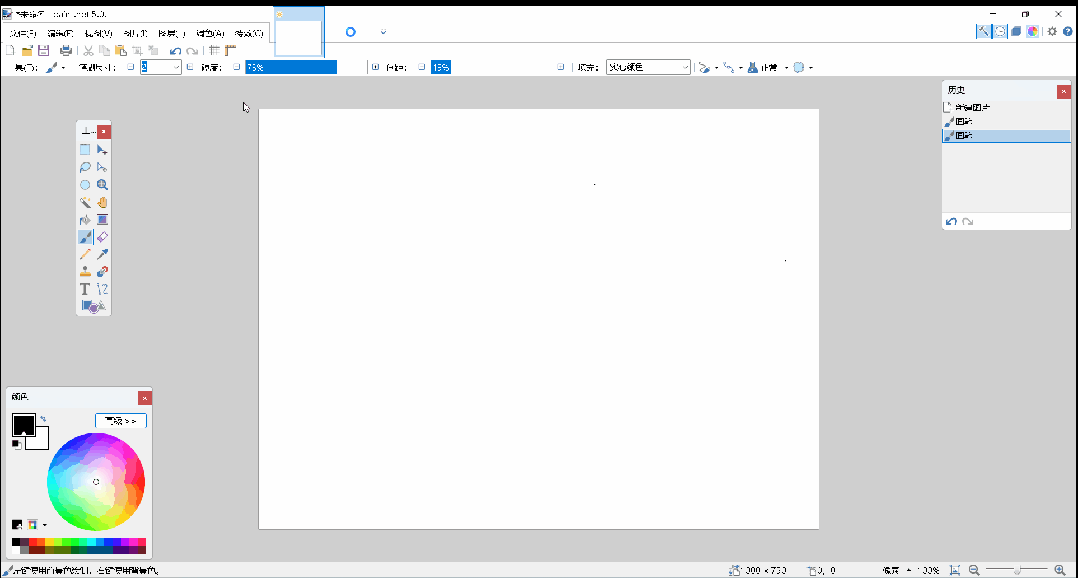Screen dimensions: 1078x578
Task: Click the Print icon
Action: (66, 50)
